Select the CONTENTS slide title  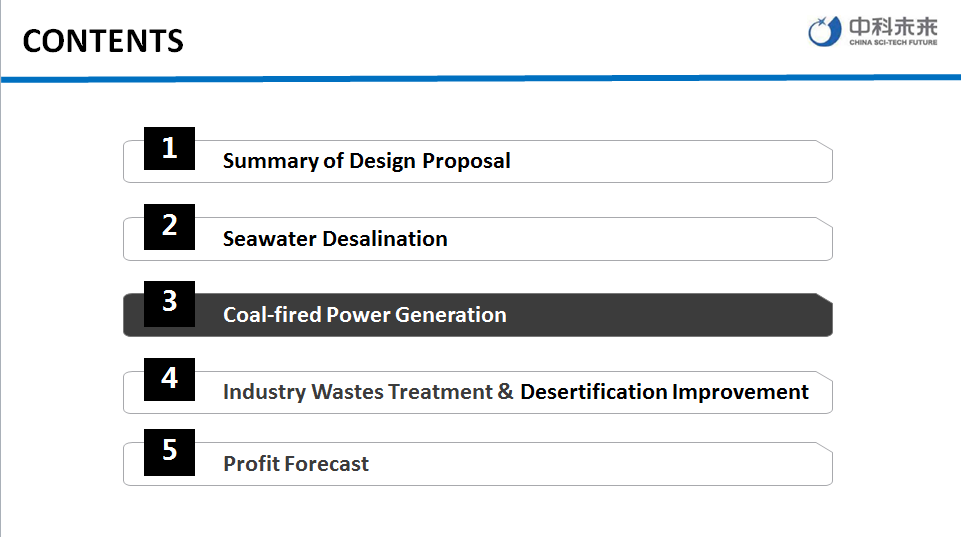coord(103,41)
